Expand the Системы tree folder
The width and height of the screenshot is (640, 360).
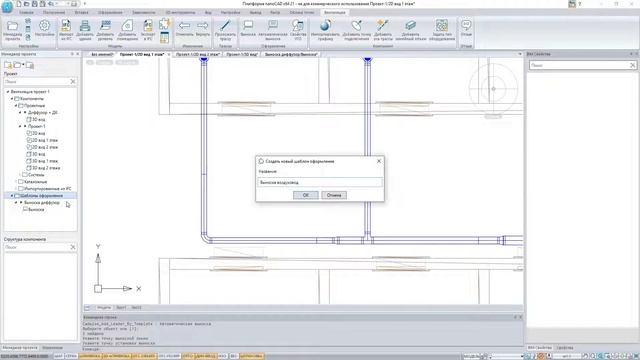[x=20, y=175]
